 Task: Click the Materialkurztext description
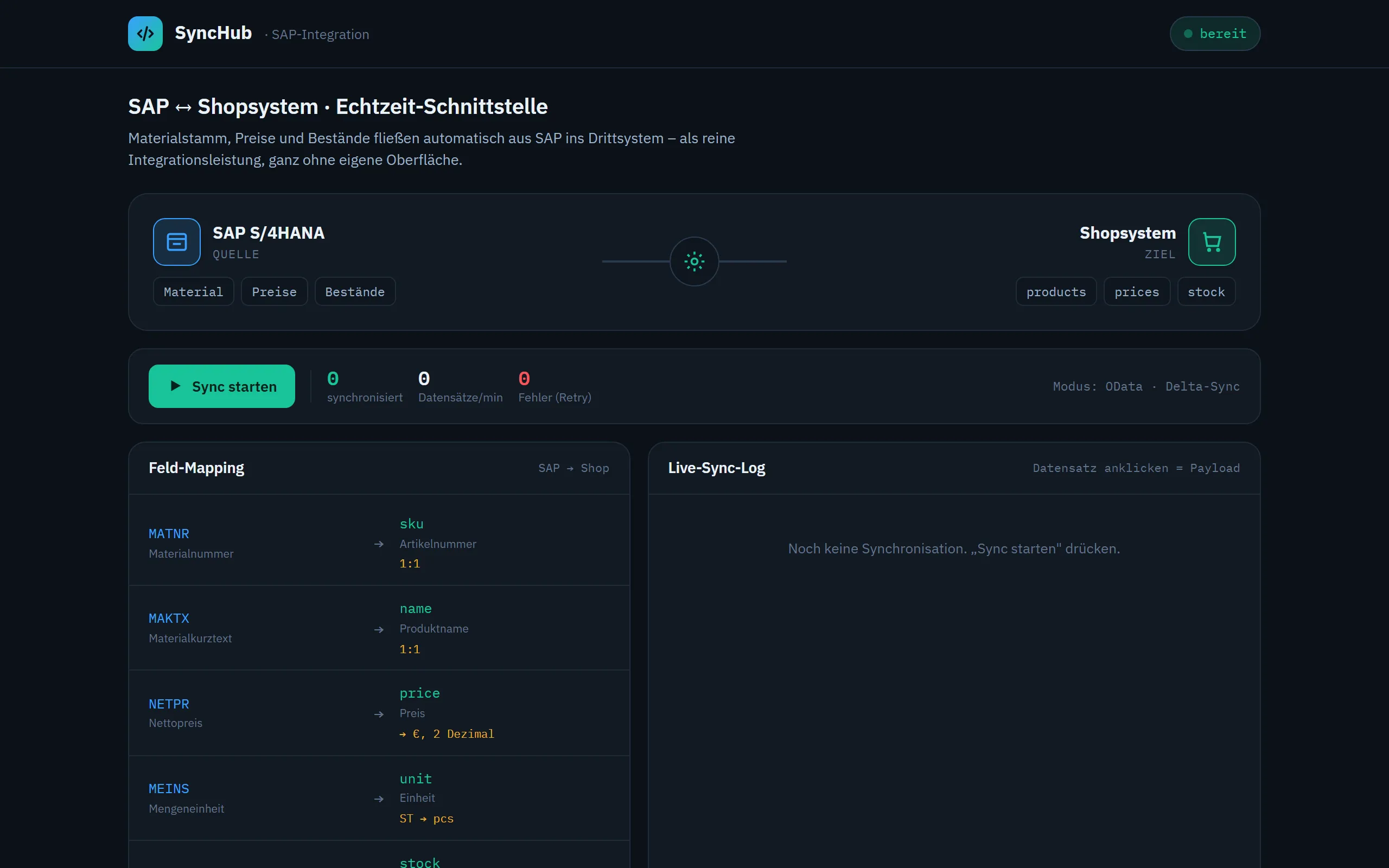[x=190, y=639]
